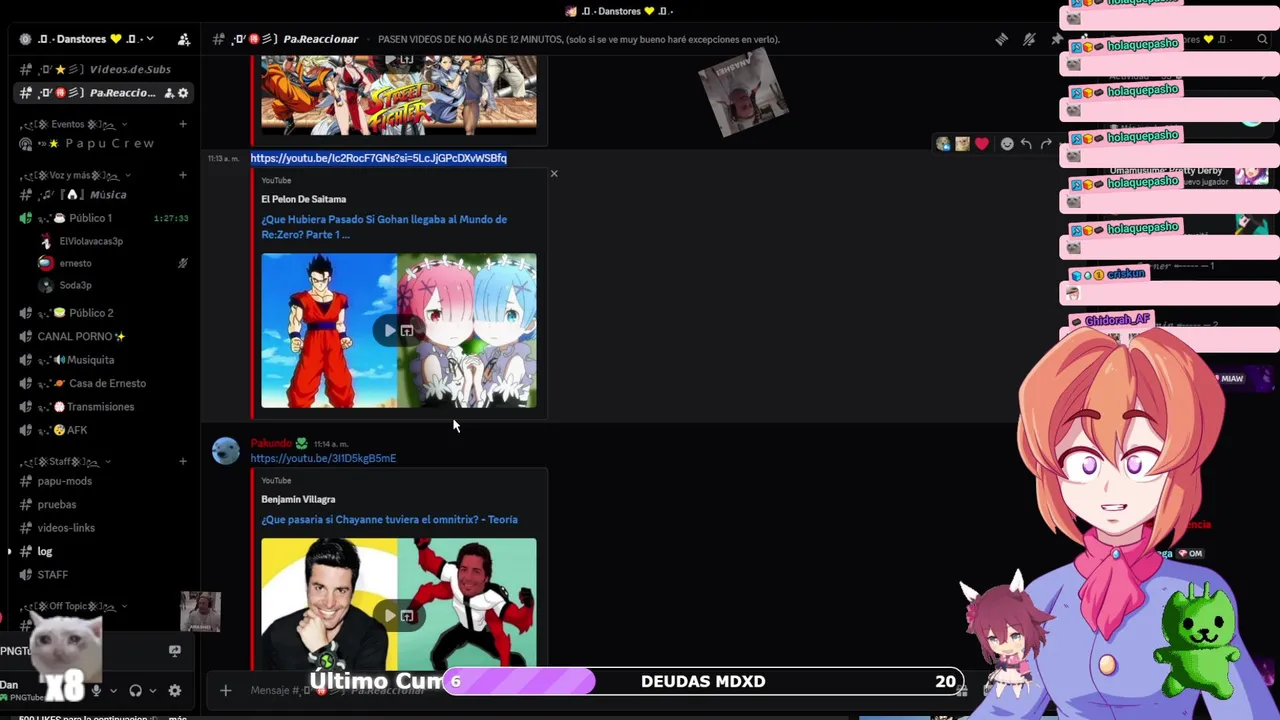
Task: Add first custom emoji quick reaction
Action: pos(943,144)
